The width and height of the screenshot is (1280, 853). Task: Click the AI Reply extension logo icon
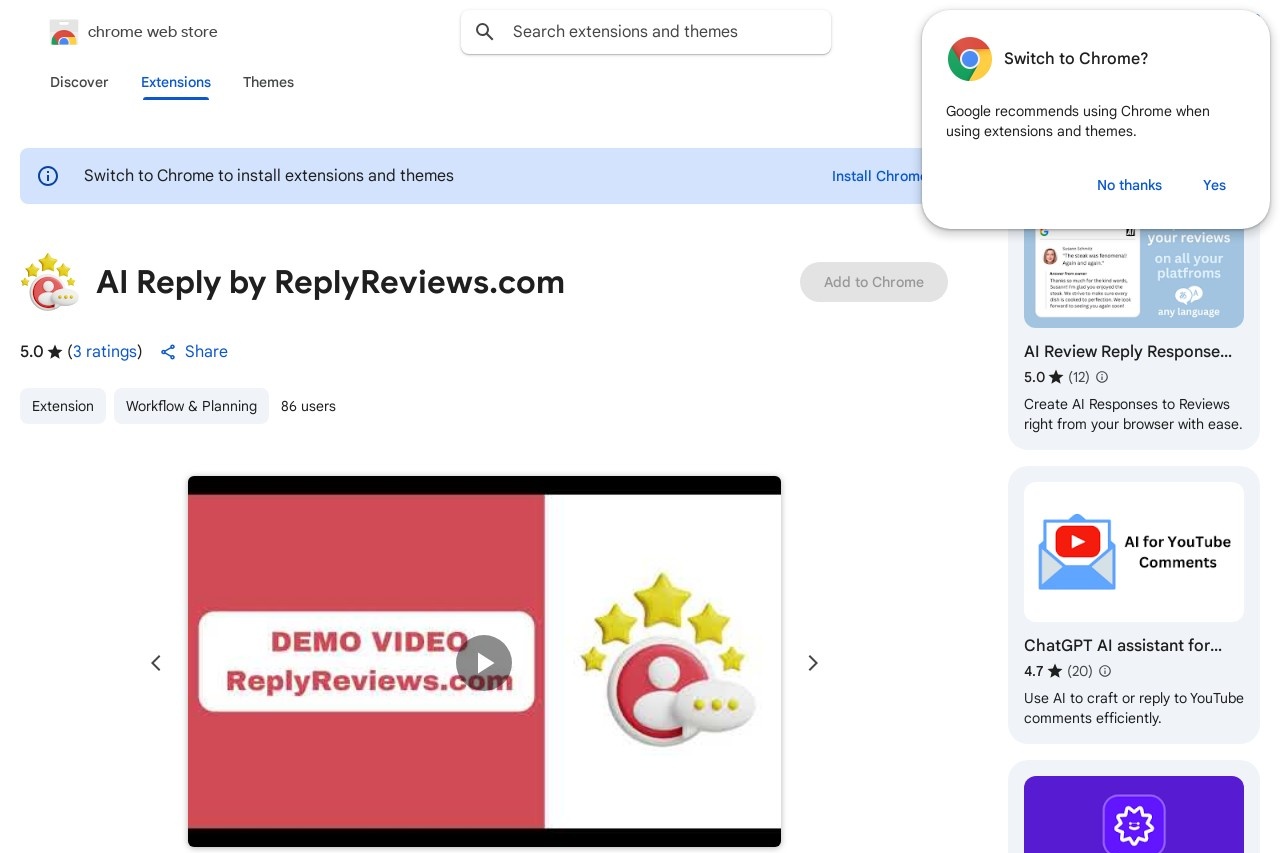pos(49,282)
